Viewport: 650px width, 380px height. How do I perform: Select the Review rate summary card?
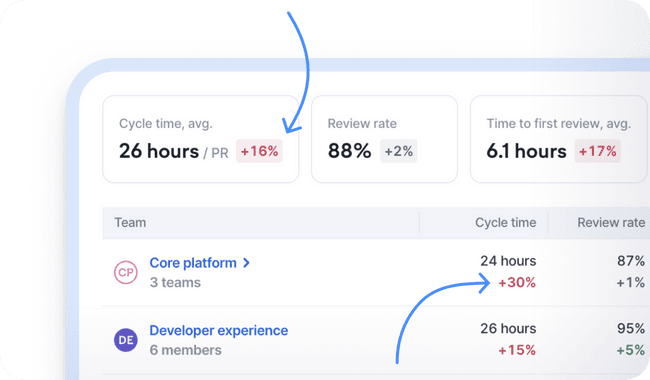(384, 139)
